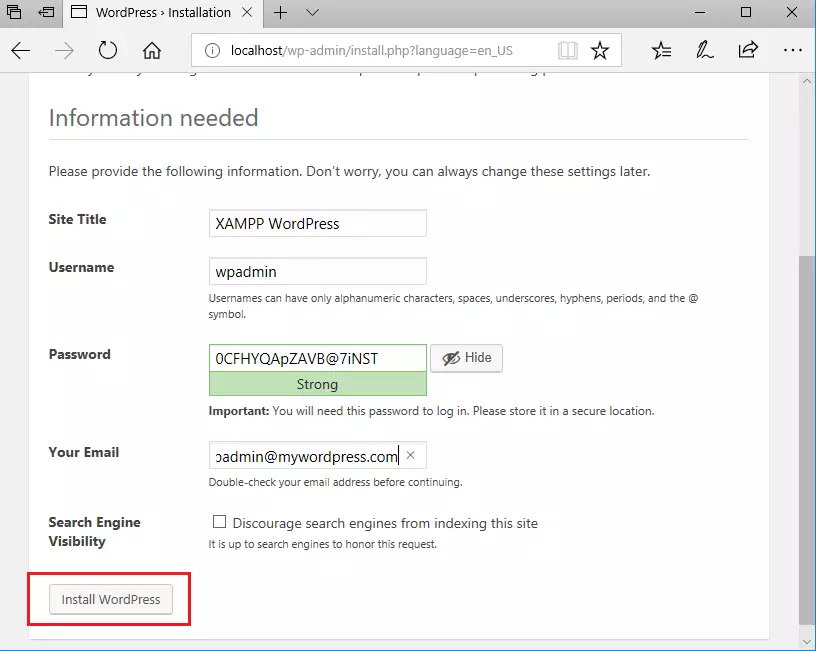
Task: Open reading view book icon
Action: point(568,50)
